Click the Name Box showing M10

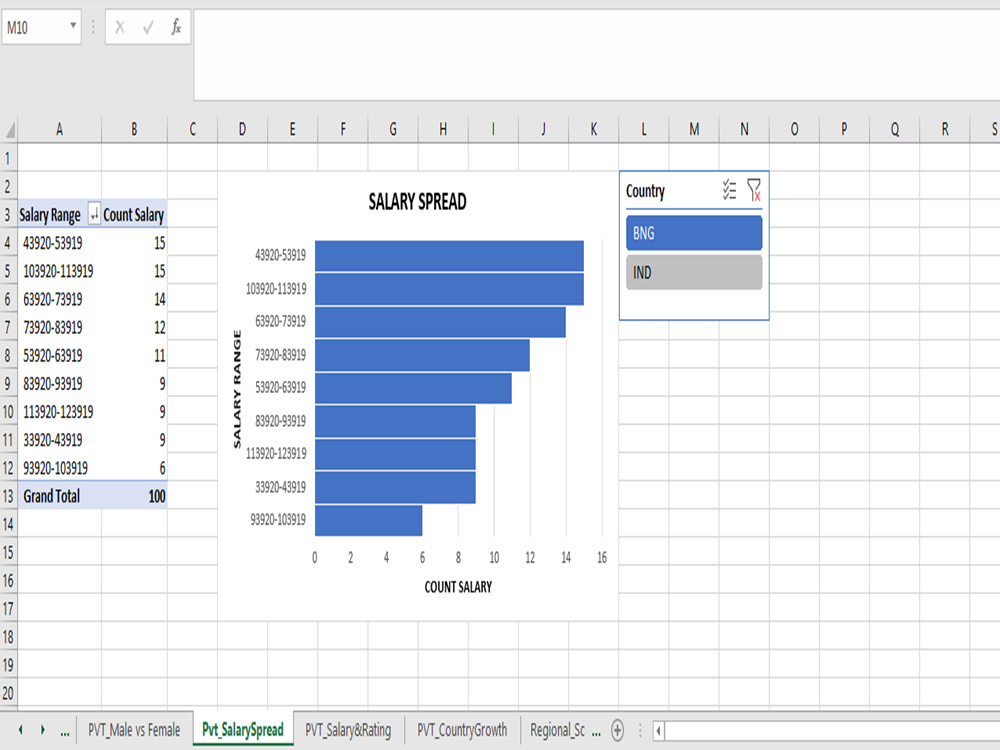click(36, 27)
